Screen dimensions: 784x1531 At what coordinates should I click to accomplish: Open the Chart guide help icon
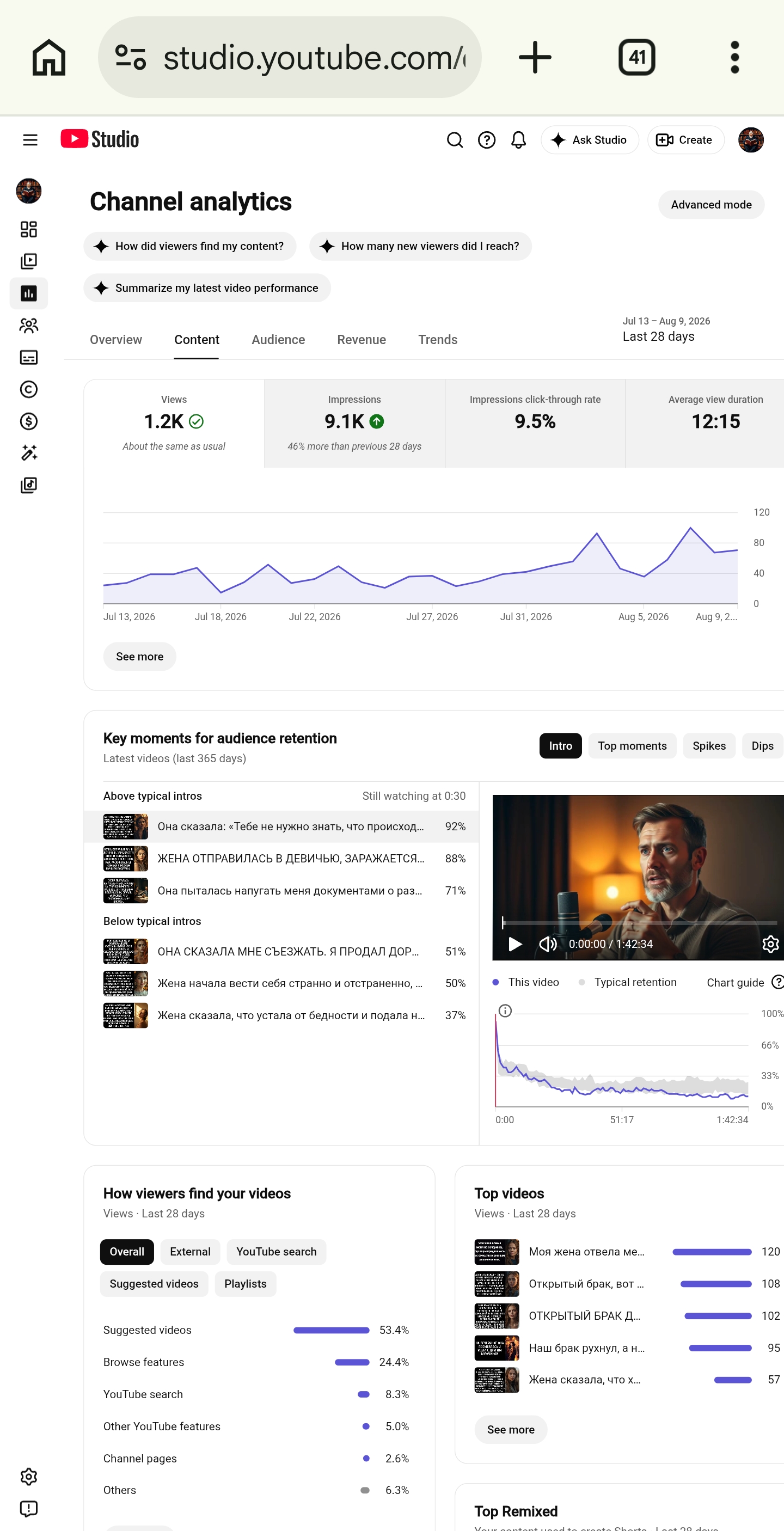777,982
